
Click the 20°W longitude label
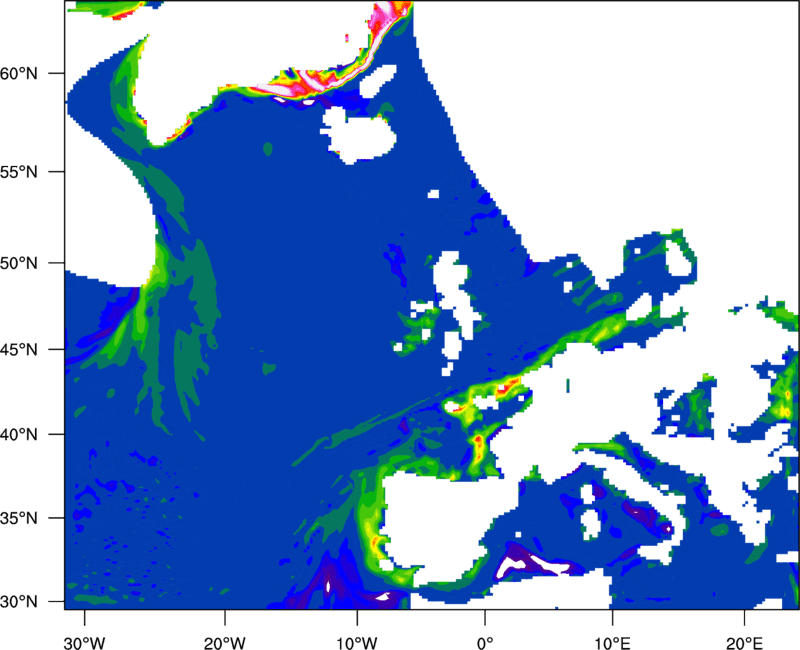click(225, 643)
